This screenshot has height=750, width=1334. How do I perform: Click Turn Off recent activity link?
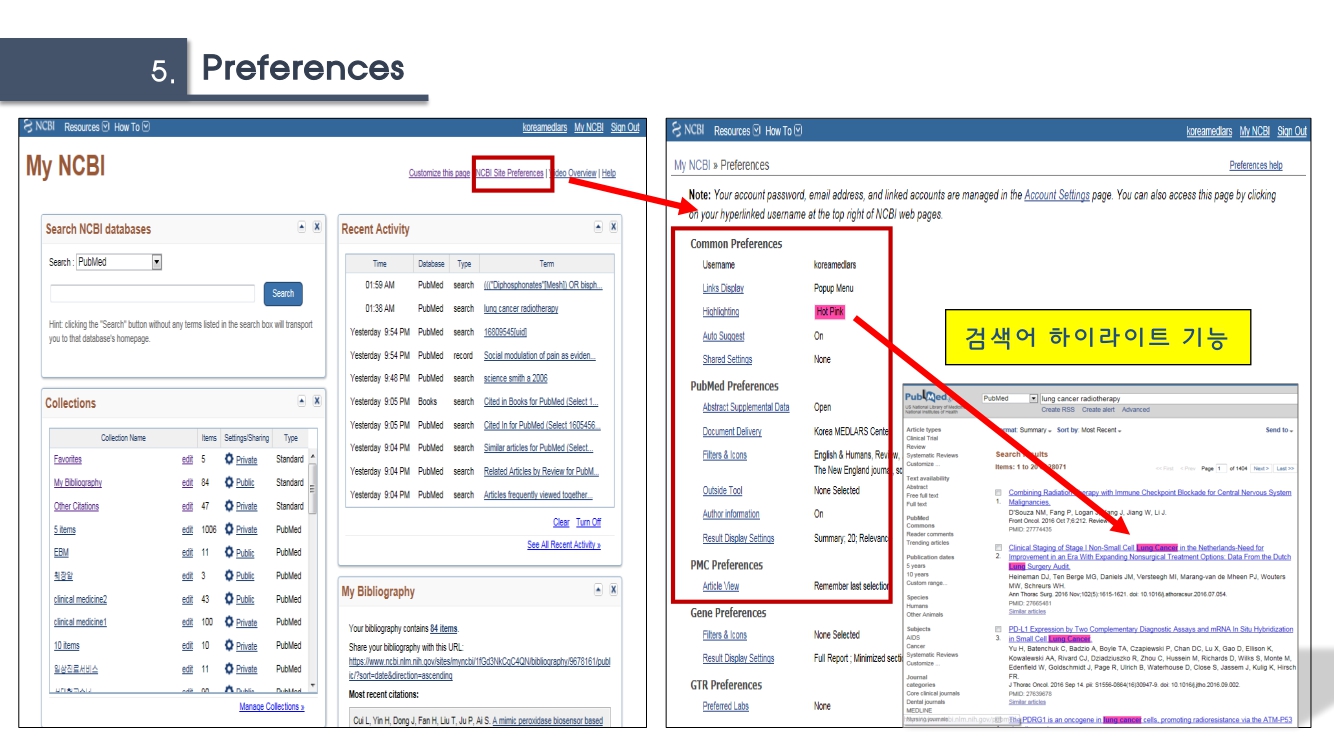(x=588, y=522)
